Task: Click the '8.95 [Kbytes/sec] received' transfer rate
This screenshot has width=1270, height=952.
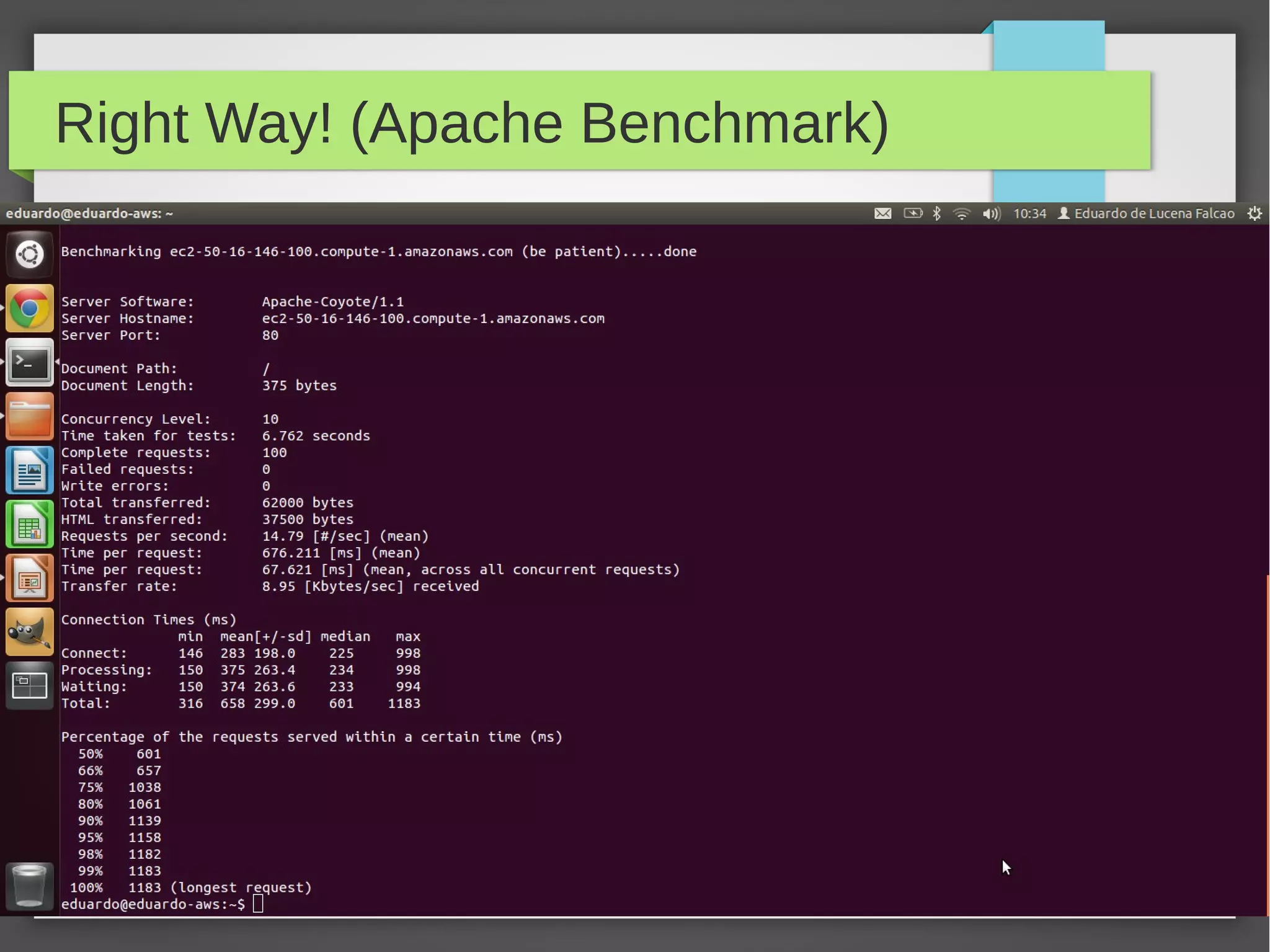Action: click(x=370, y=587)
